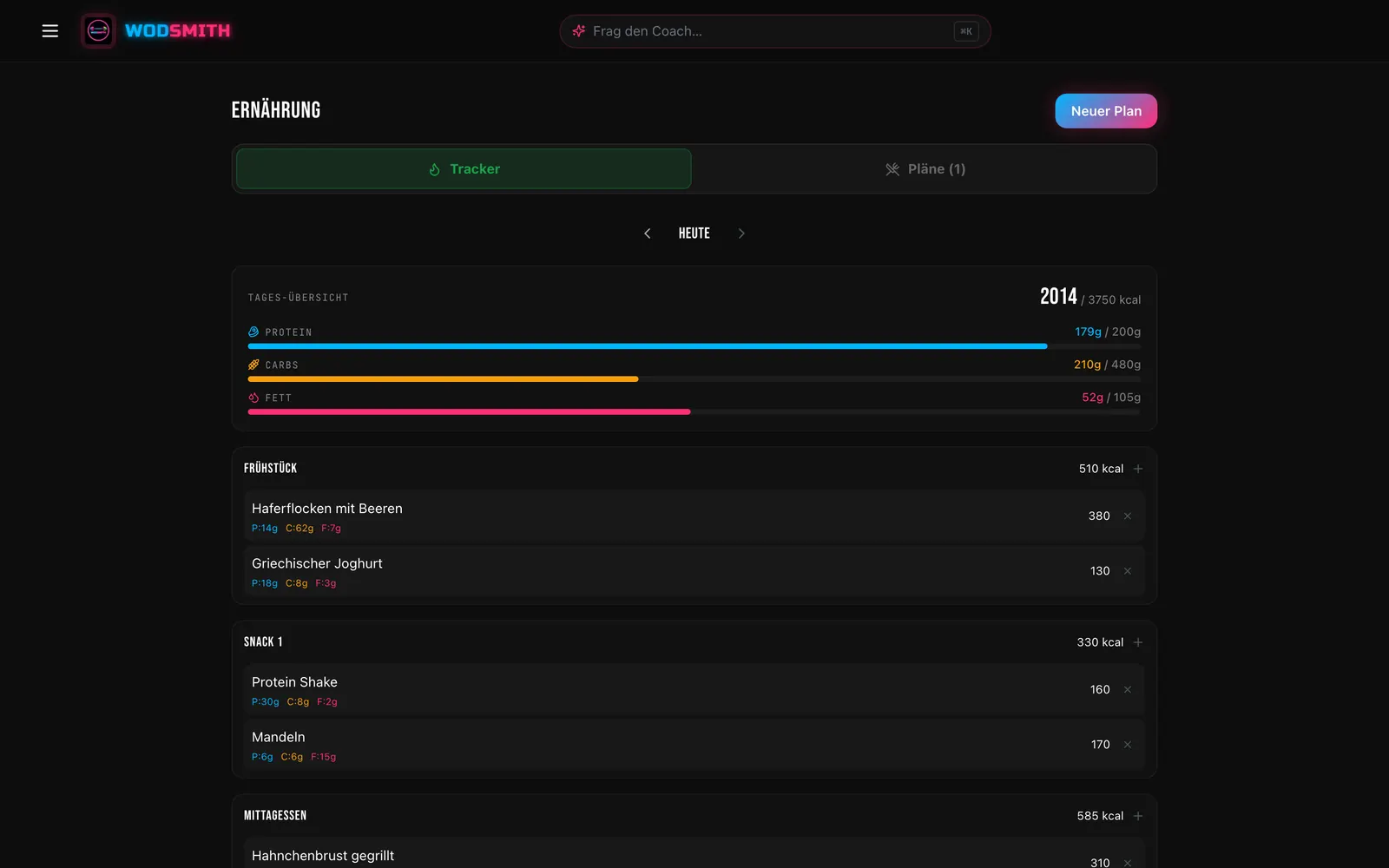1389x868 pixels.
Task: Click the Neuer Plan button
Action: click(x=1106, y=111)
